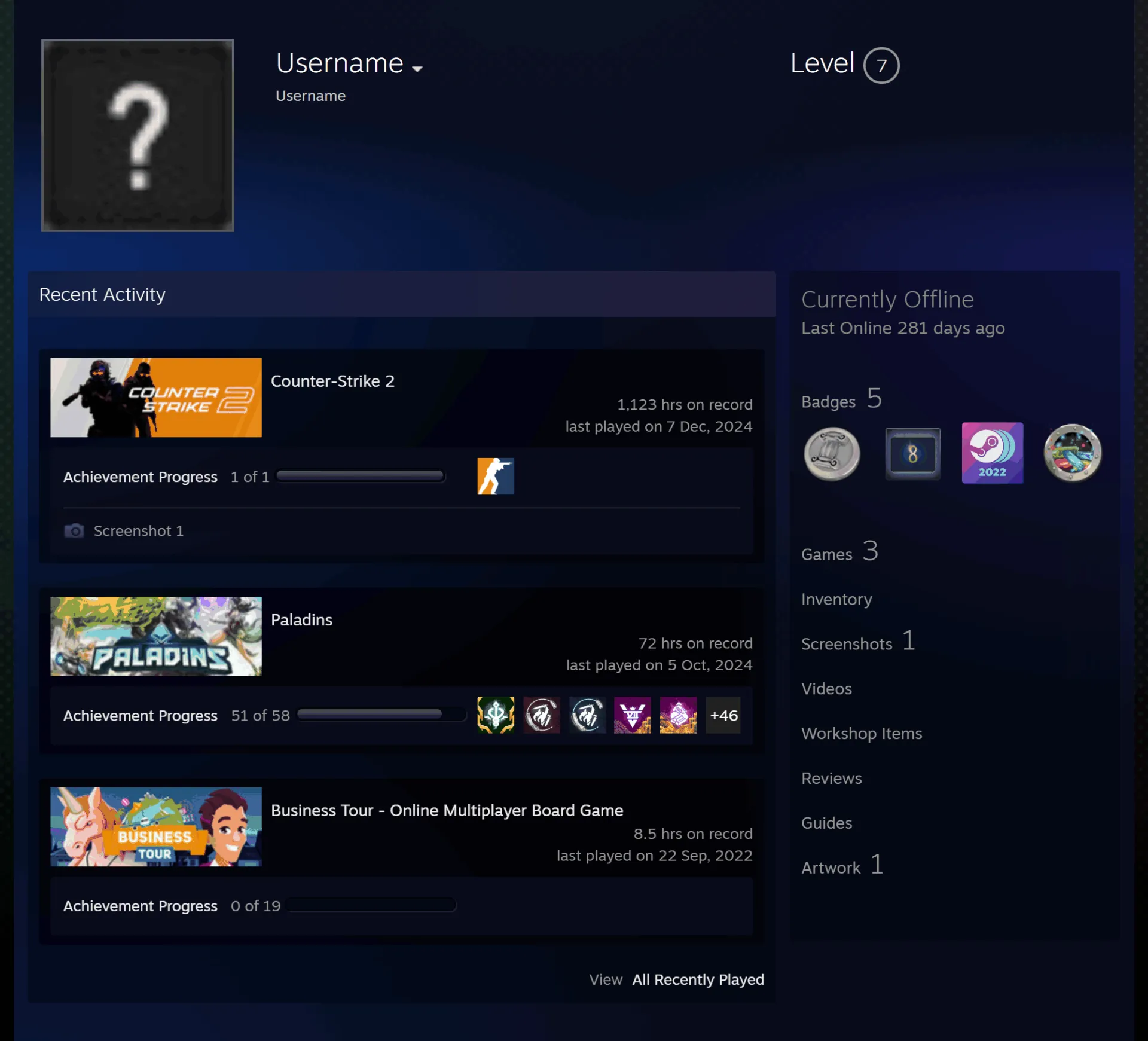The image size is (1148, 1041).
Task: Open the round spaceship badge
Action: pyautogui.click(x=1072, y=453)
